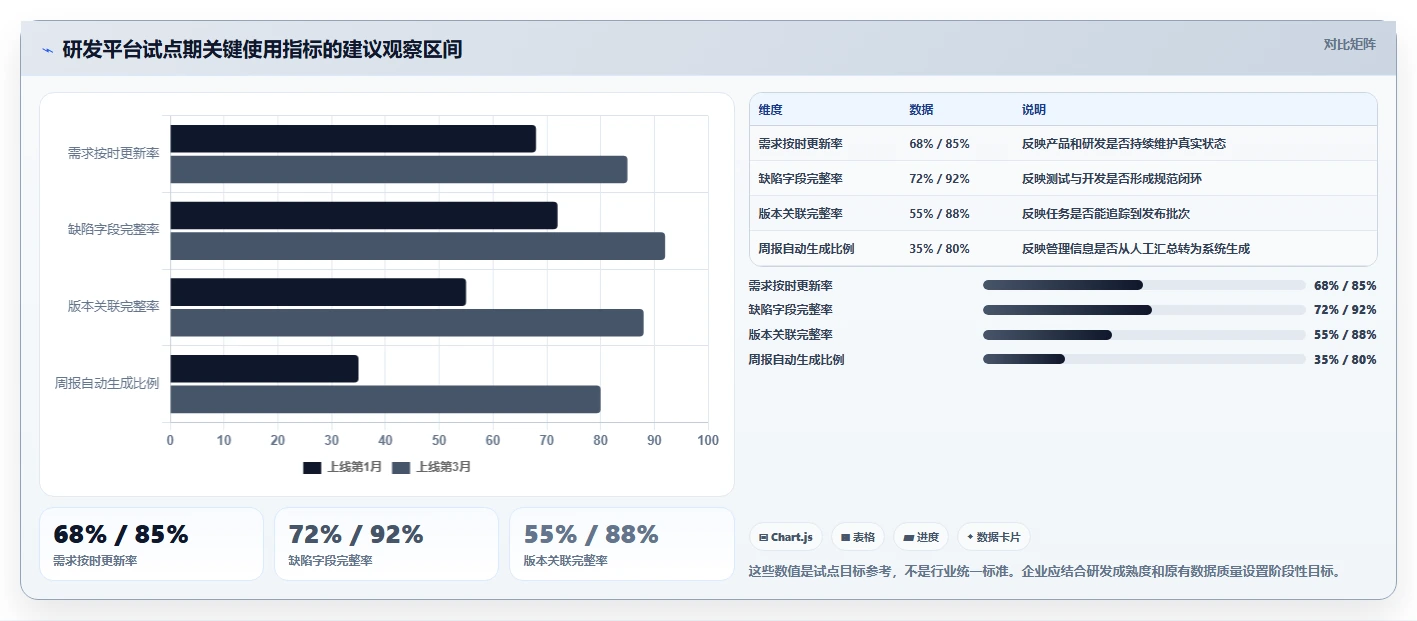The height and width of the screenshot is (621, 1417).
Task: Click the 72% / 92% stat card
Action: [x=386, y=544]
